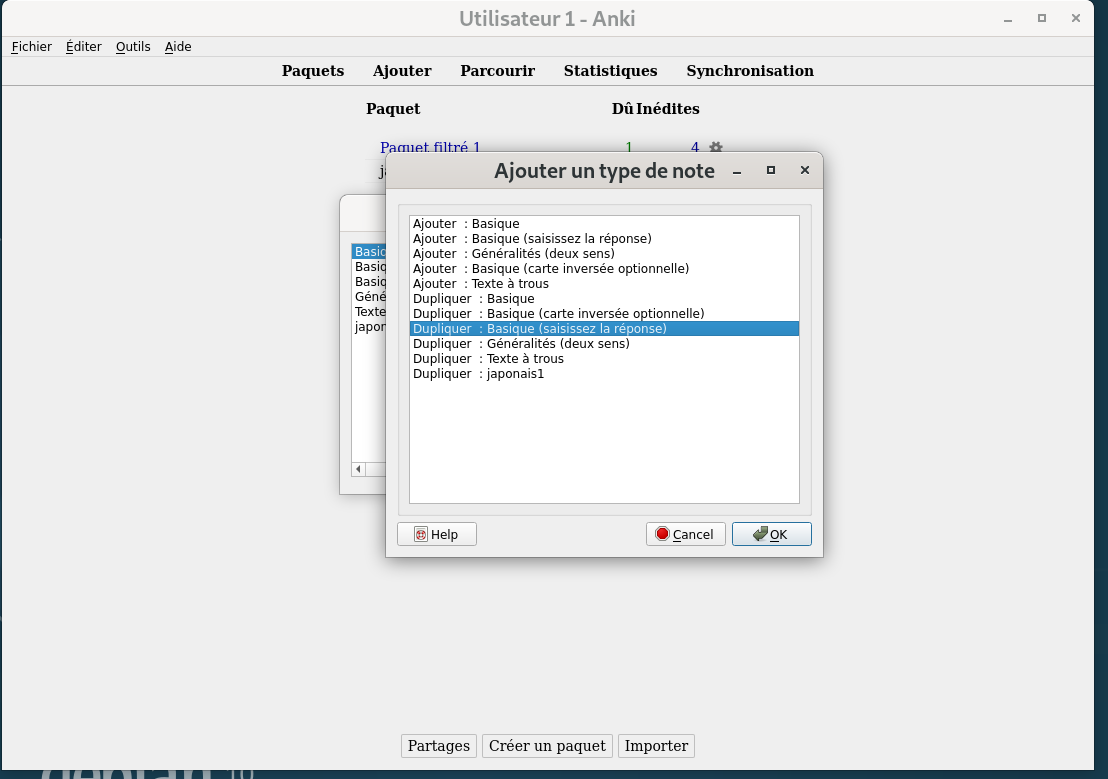
Task: Confirm with the OK button
Action: [771, 534]
